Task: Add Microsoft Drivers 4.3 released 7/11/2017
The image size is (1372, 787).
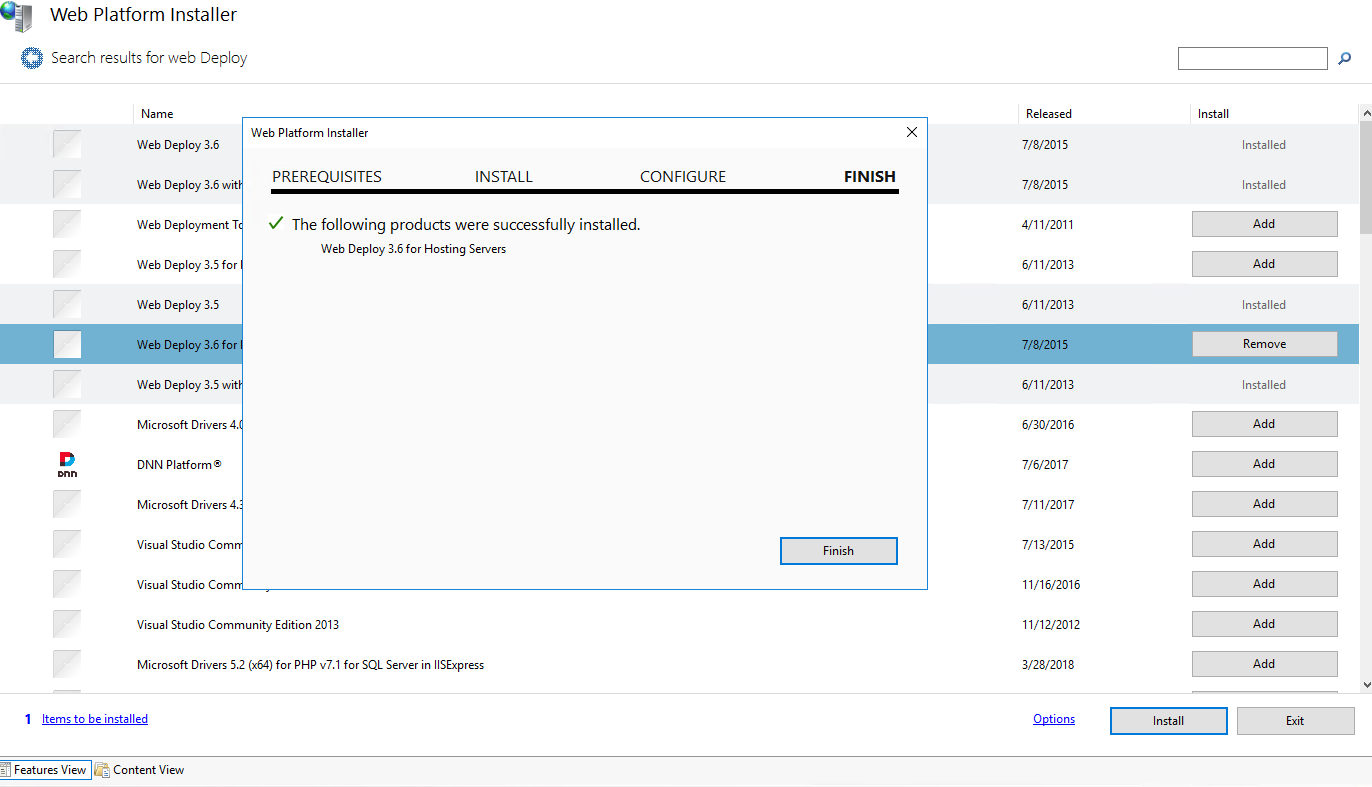Action: point(1264,504)
